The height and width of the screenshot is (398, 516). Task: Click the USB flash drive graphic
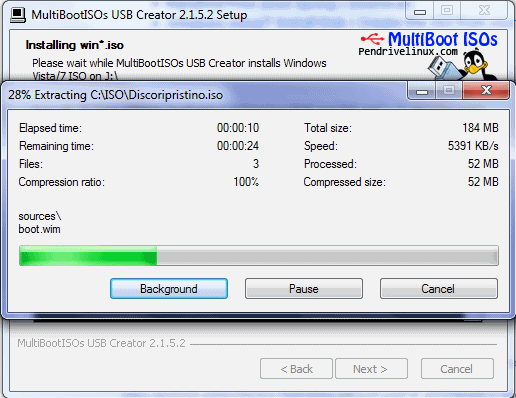tap(441, 68)
